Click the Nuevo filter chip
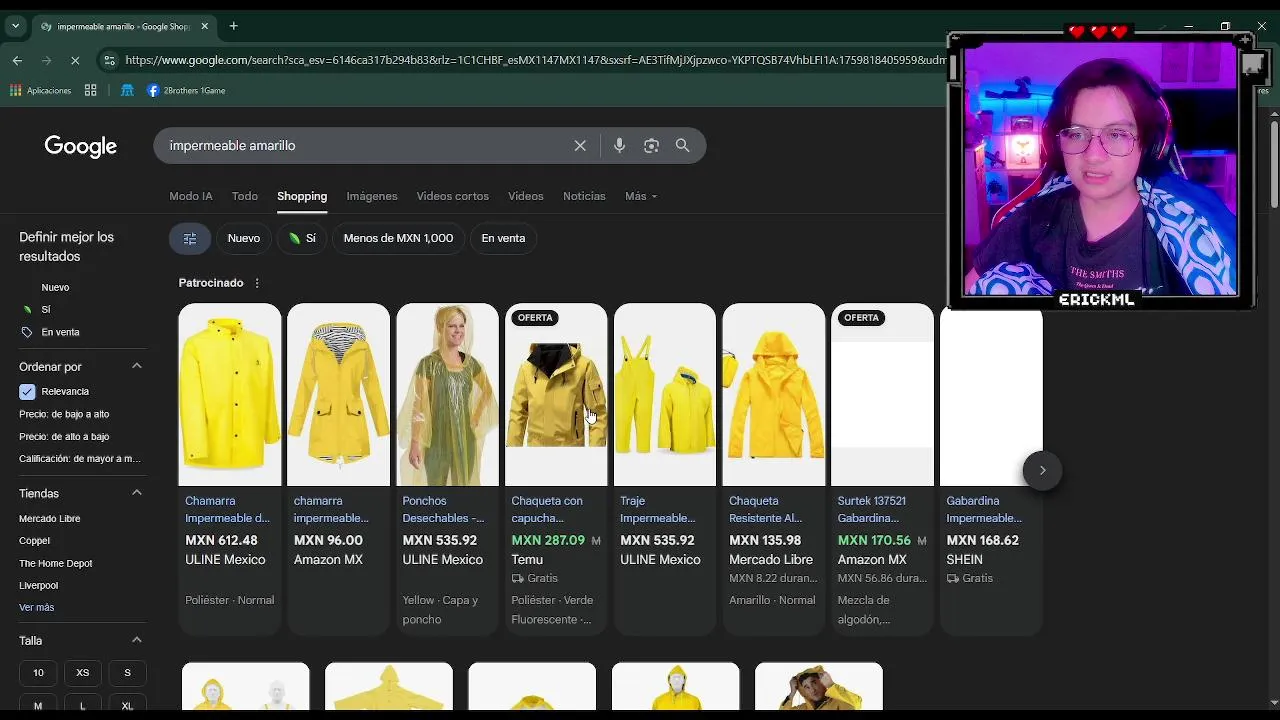 pyautogui.click(x=244, y=238)
